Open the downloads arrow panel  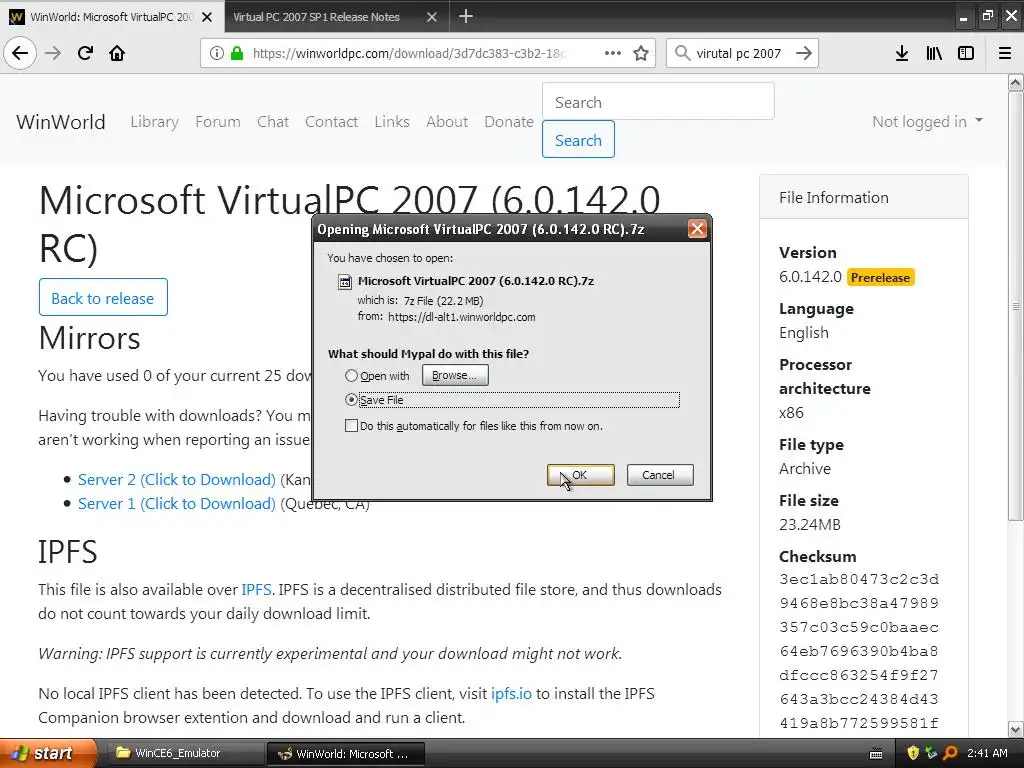click(x=902, y=53)
